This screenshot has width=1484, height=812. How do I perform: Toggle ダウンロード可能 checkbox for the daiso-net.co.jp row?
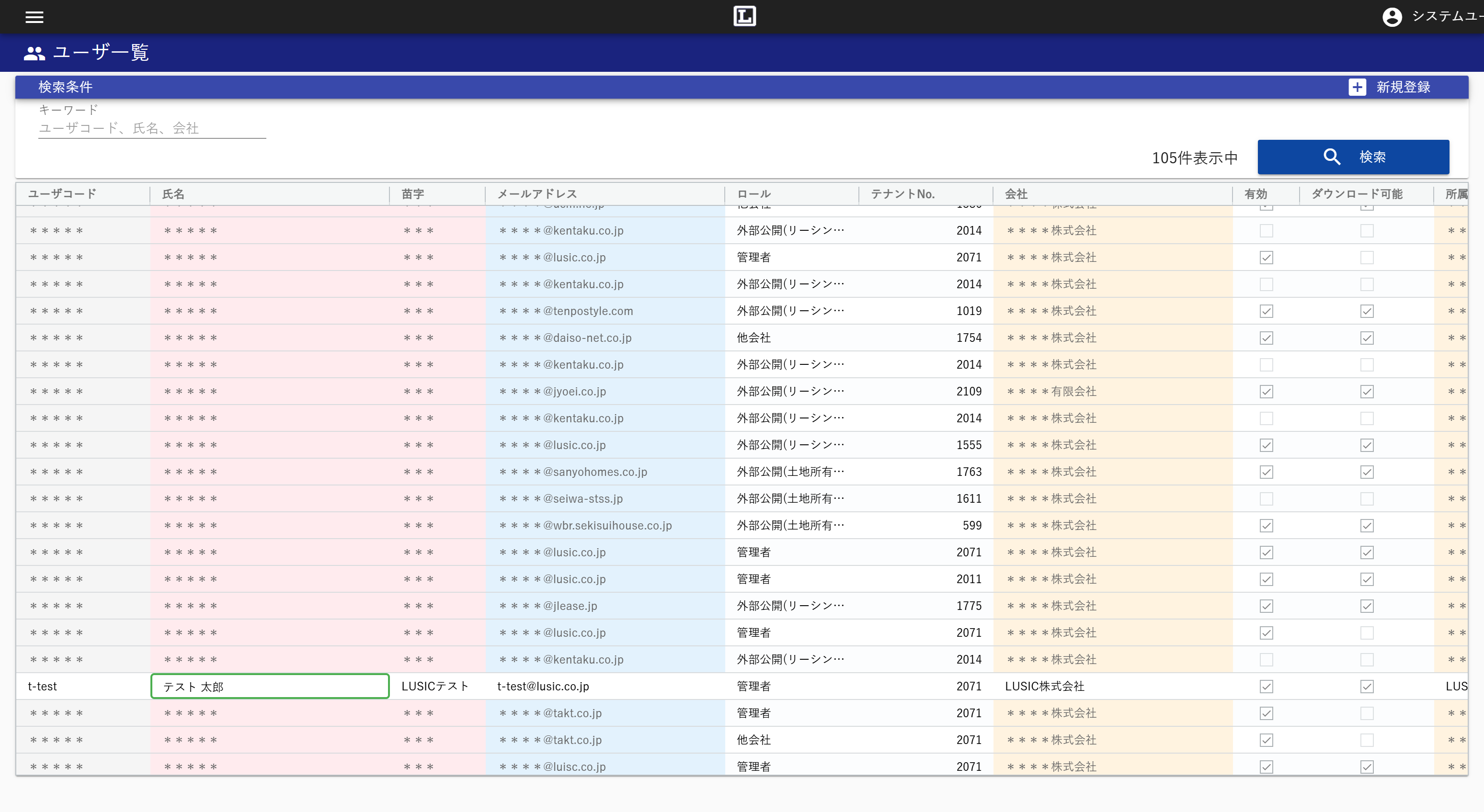pyautogui.click(x=1367, y=338)
